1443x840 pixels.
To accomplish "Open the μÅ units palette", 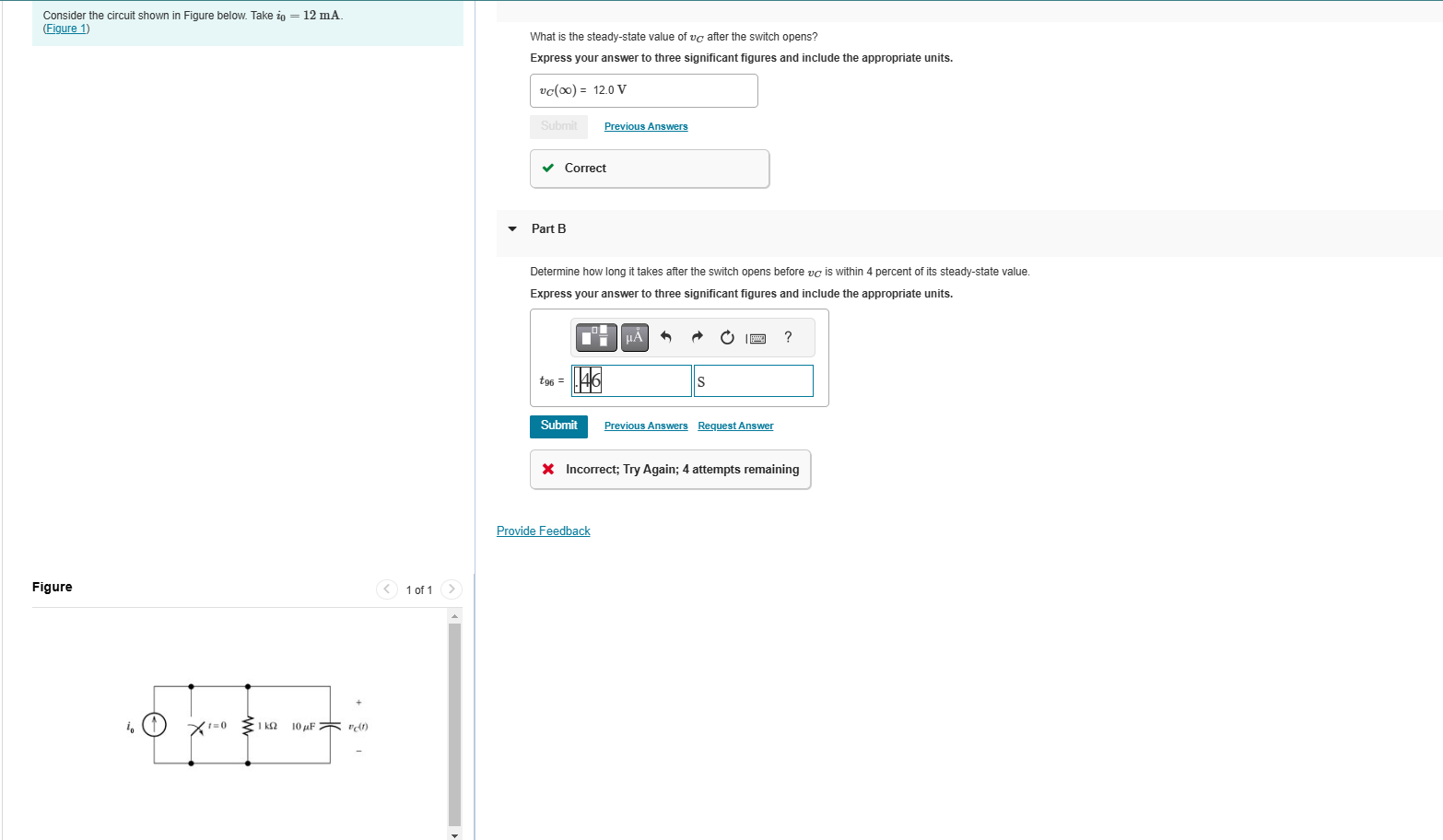I will coord(633,337).
